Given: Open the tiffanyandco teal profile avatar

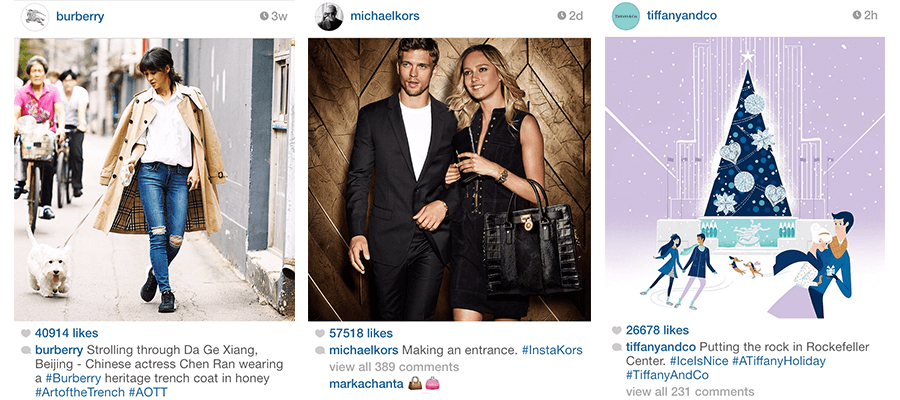Looking at the screenshot, I should point(626,16).
